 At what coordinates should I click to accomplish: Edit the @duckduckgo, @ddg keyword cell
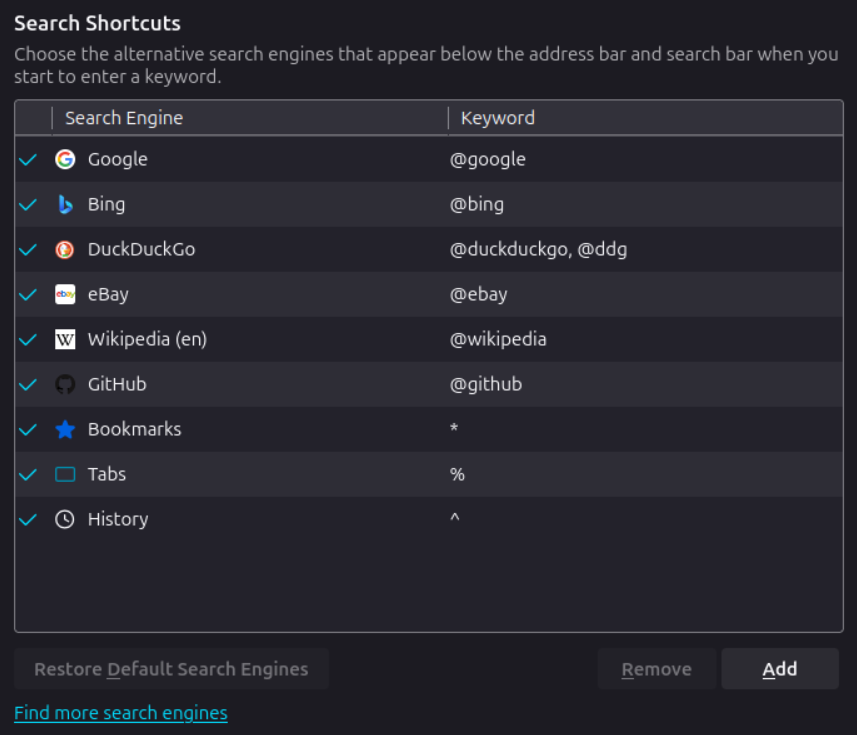pyautogui.click(x=538, y=249)
